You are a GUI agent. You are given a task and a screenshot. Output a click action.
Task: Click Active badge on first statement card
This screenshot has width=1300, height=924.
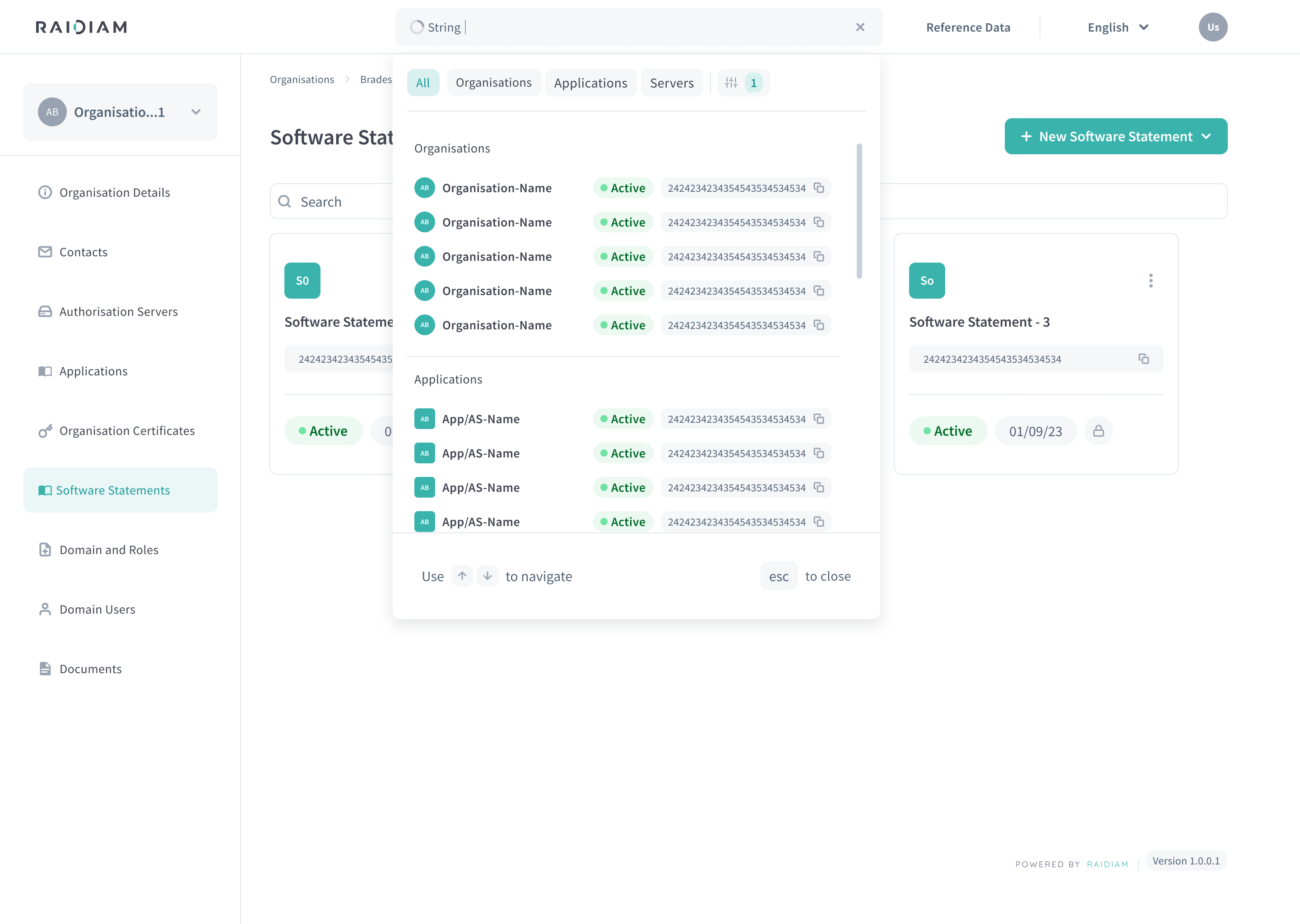click(x=323, y=431)
